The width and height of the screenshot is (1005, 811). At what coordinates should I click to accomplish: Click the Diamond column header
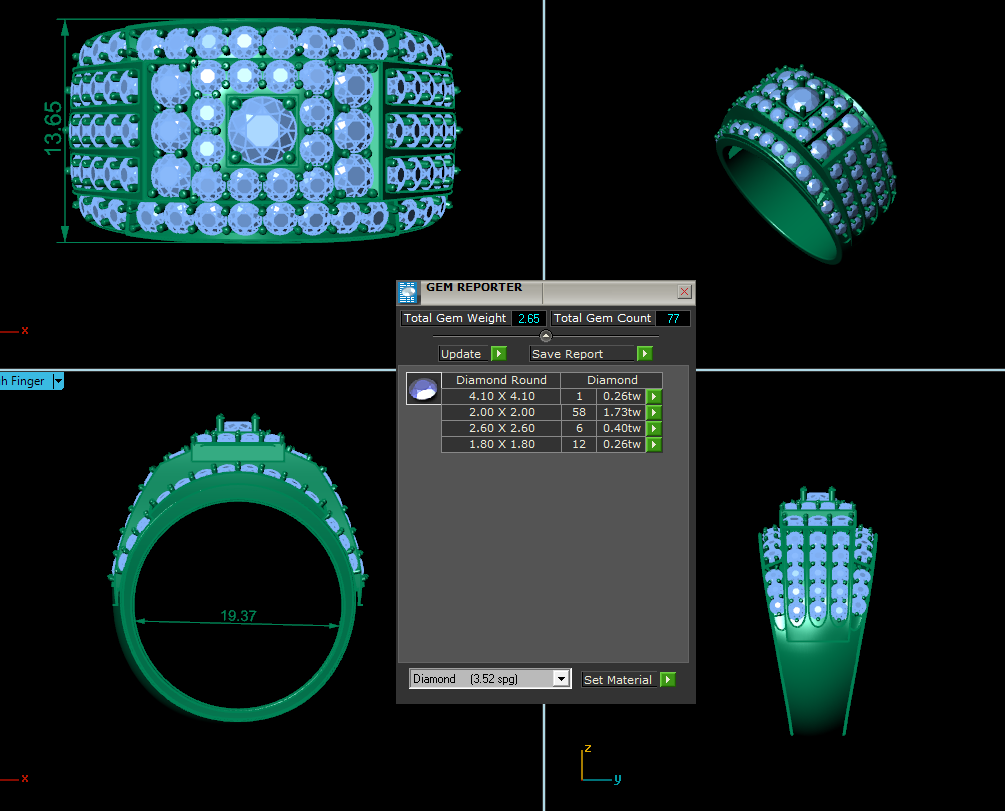612,380
